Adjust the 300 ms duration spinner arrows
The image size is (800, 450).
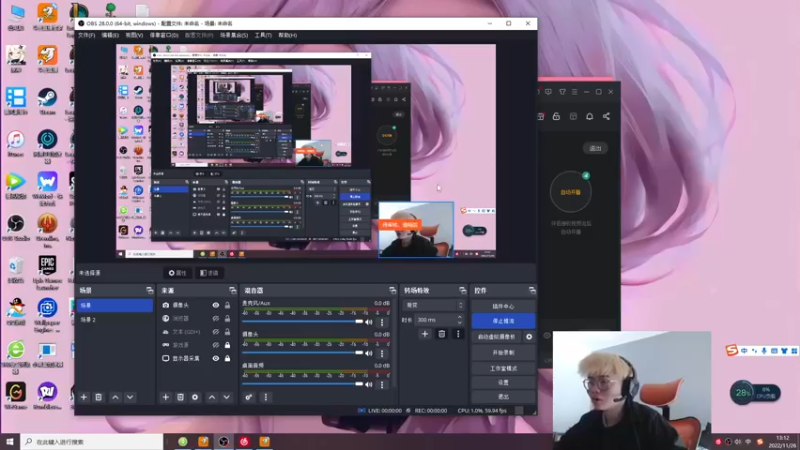pyautogui.click(x=460, y=320)
